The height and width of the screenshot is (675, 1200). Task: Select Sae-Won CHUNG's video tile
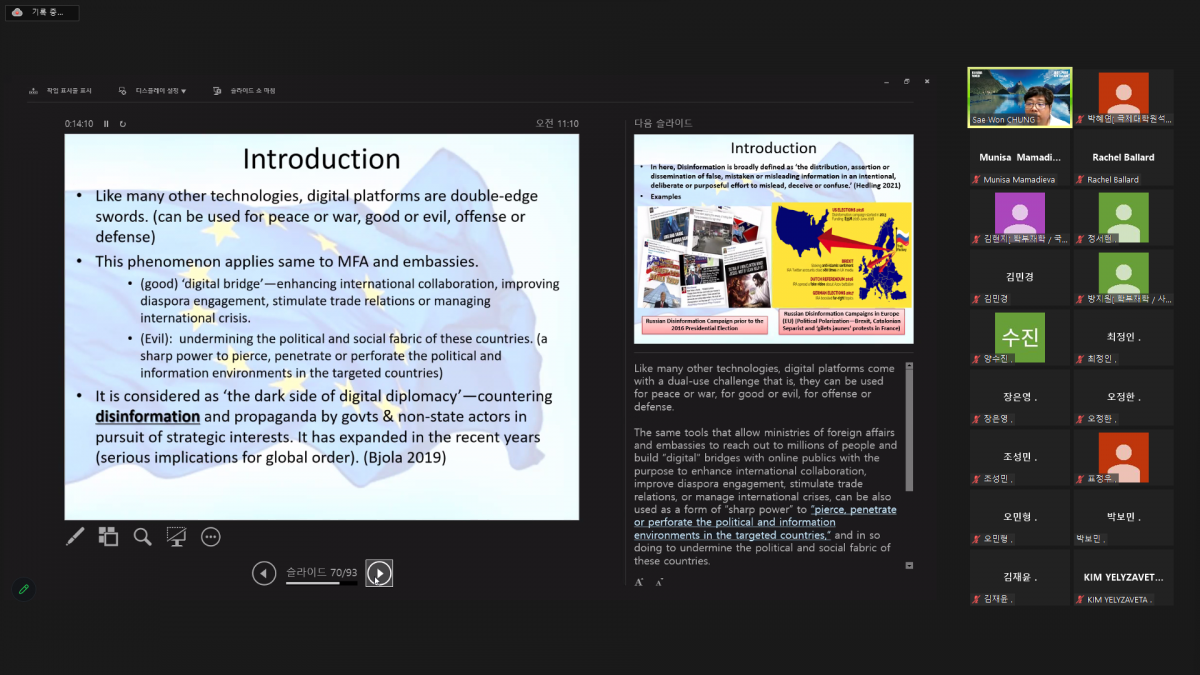(x=1019, y=97)
